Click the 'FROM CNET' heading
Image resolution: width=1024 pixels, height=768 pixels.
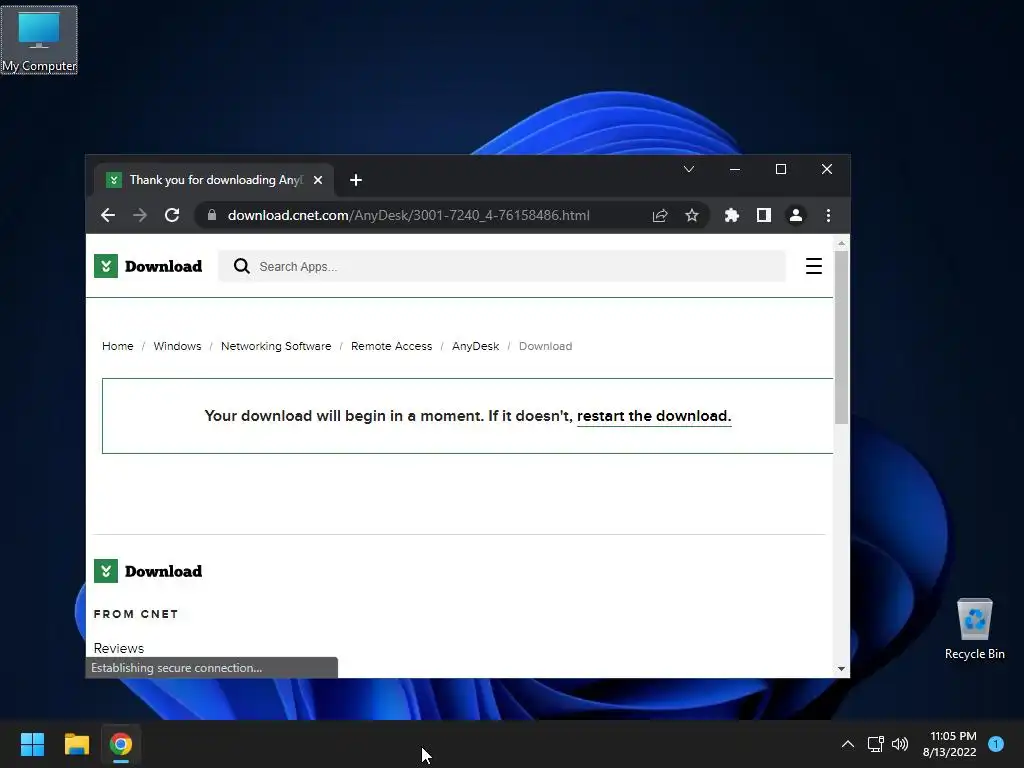(x=136, y=614)
